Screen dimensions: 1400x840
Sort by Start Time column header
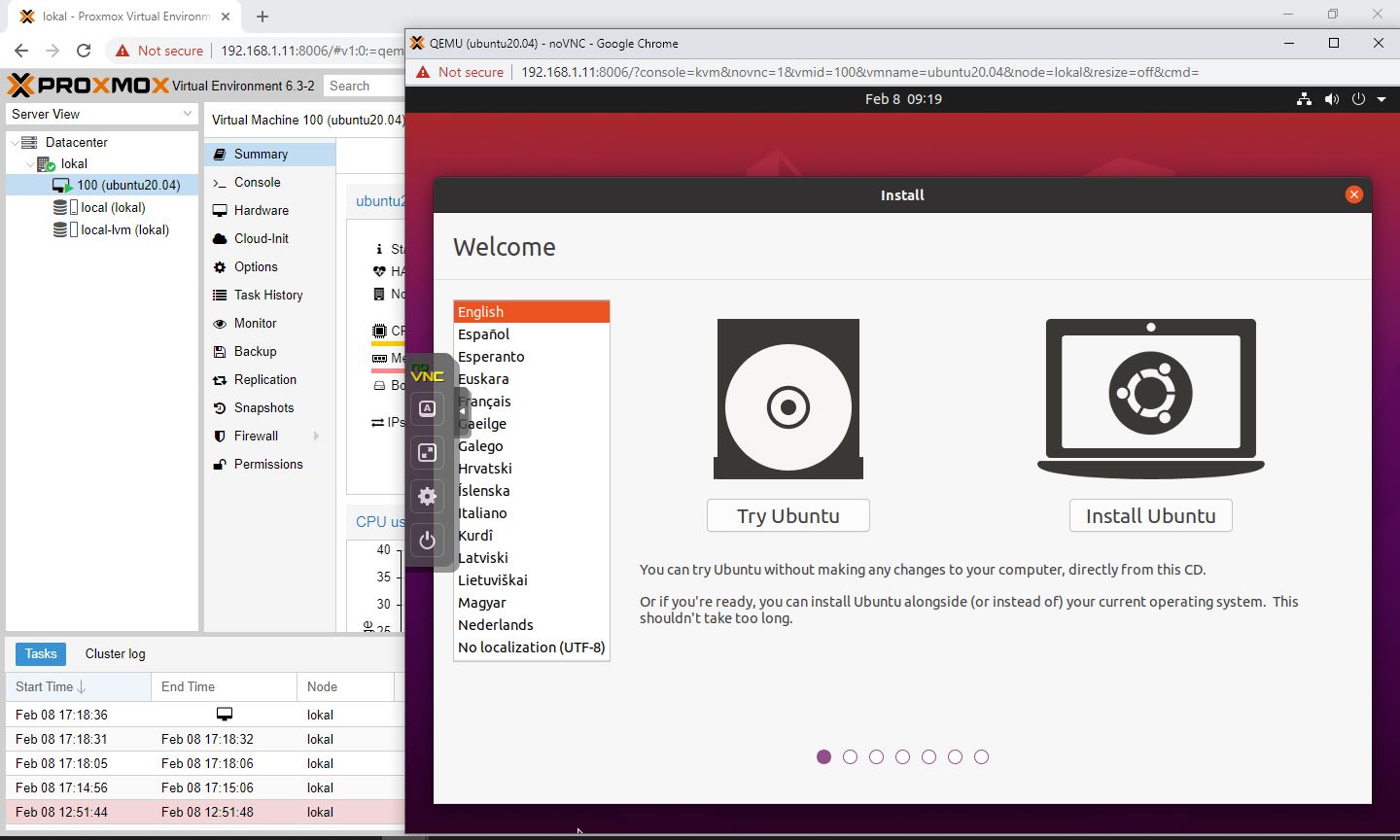(x=79, y=686)
